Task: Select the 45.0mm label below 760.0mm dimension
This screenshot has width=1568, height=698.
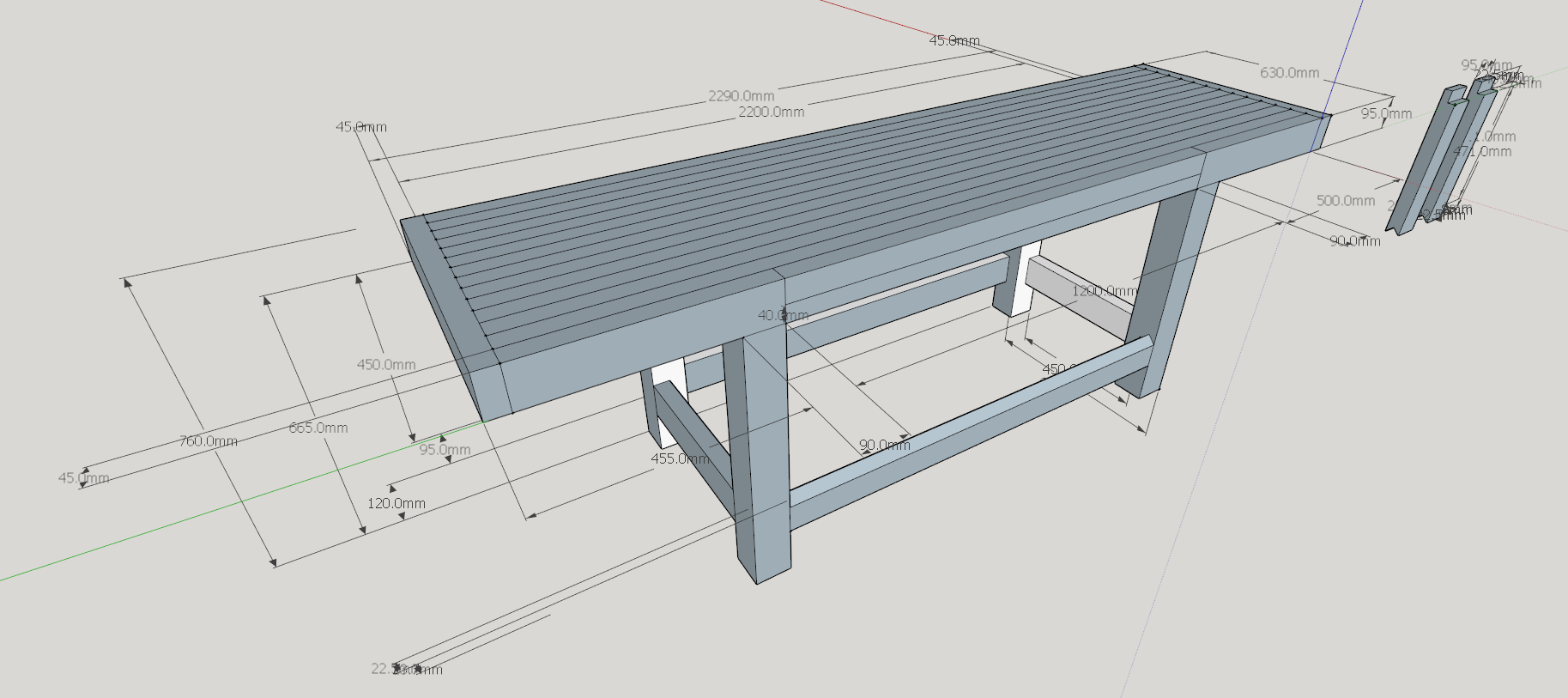Action: (x=83, y=478)
